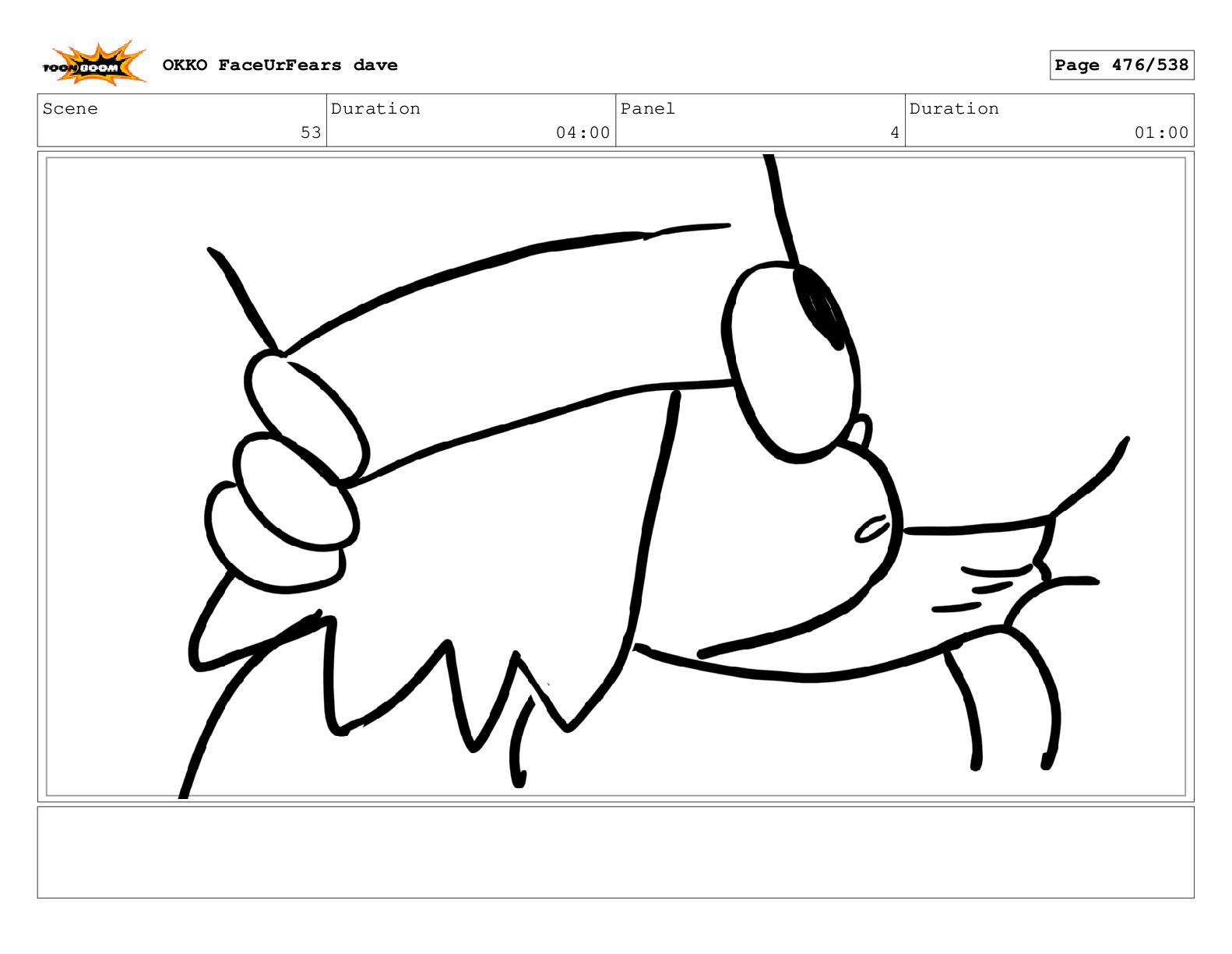Select the title 'OKKO FaceUrFears dave'
Viewport: 1232px width, 954px height.
click(x=280, y=65)
